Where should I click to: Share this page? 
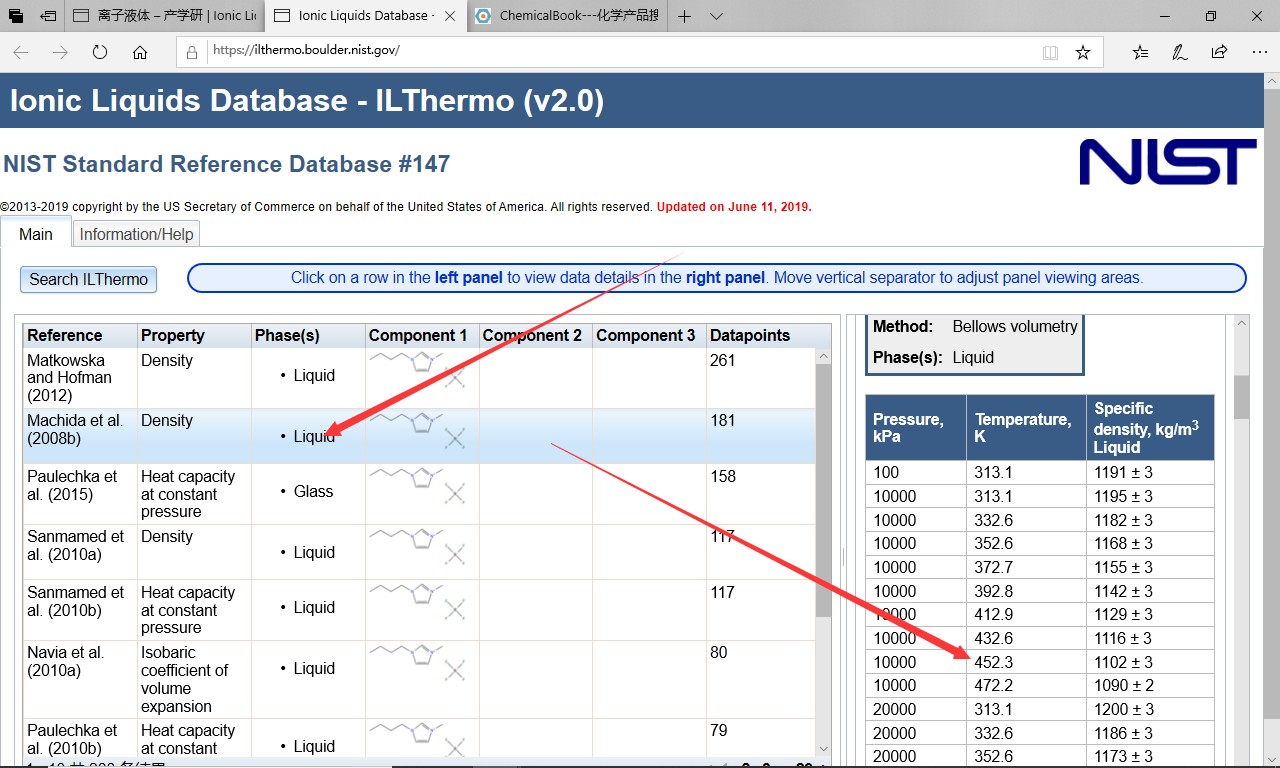(1219, 52)
